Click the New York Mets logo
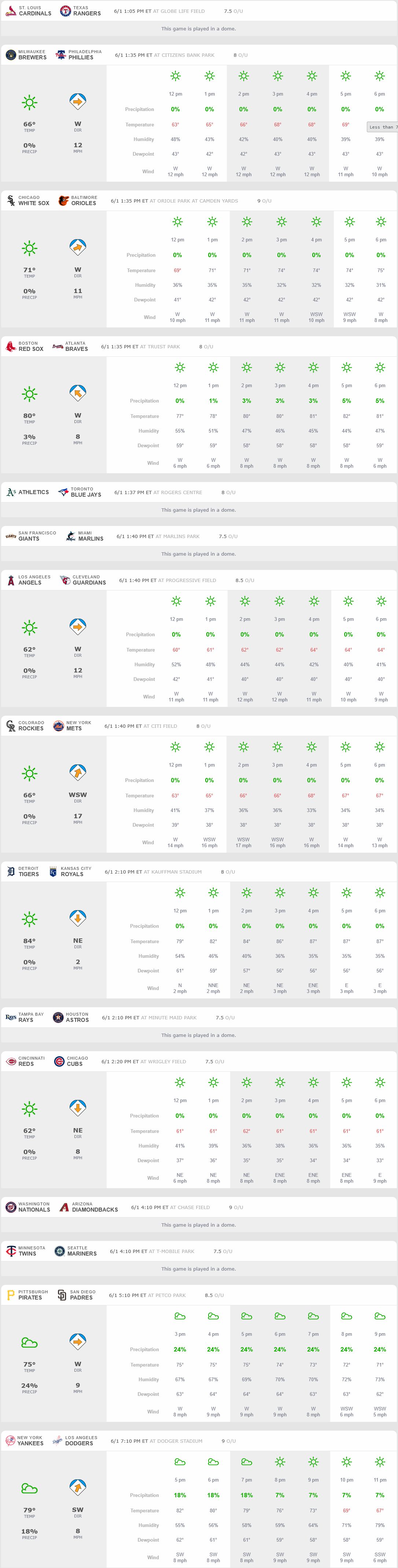Image resolution: width=398 pixels, height=1568 pixels. point(58,726)
